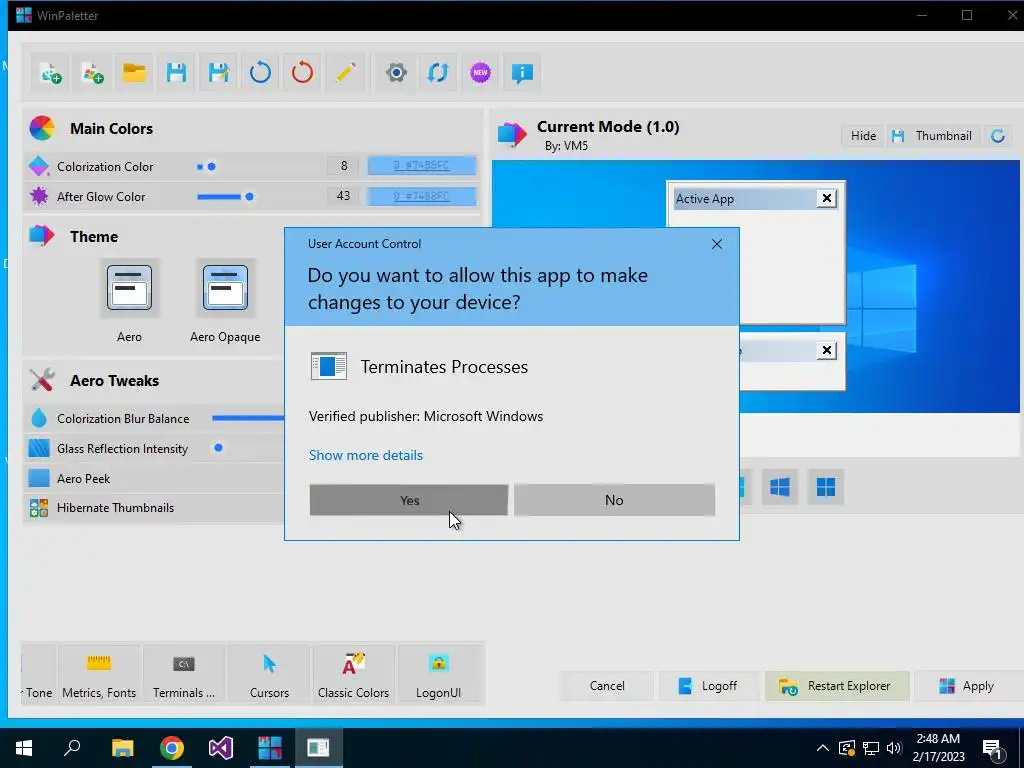Open the Windows Start menu

click(24, 748)
